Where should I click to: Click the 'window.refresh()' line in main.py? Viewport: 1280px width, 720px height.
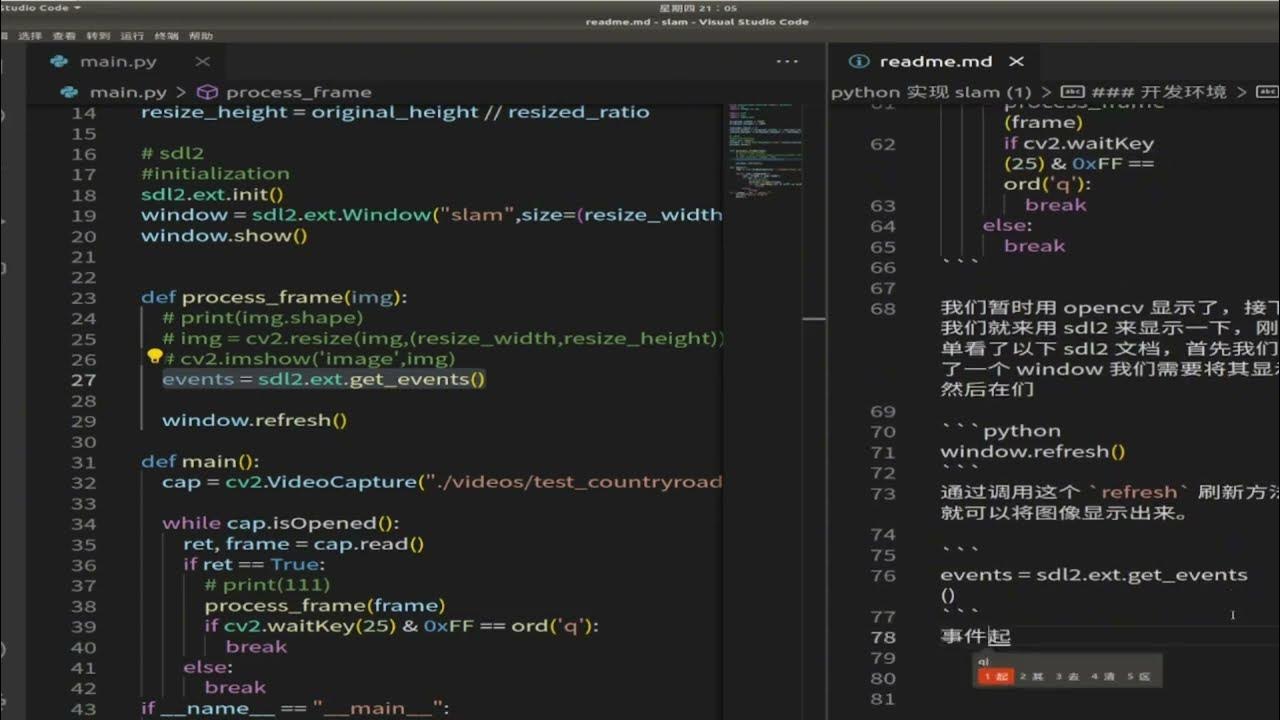[254, 420]
